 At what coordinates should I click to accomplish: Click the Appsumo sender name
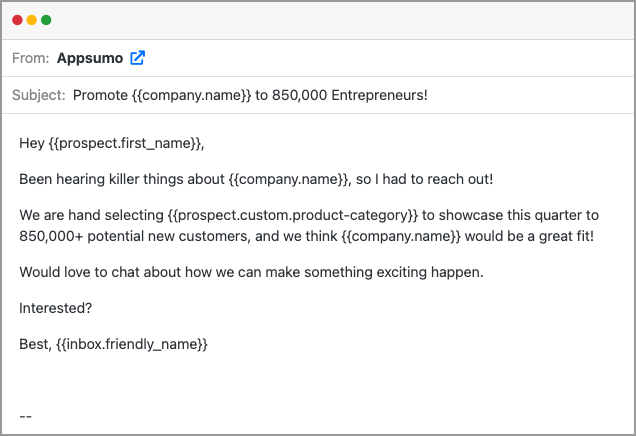(90, 58)
